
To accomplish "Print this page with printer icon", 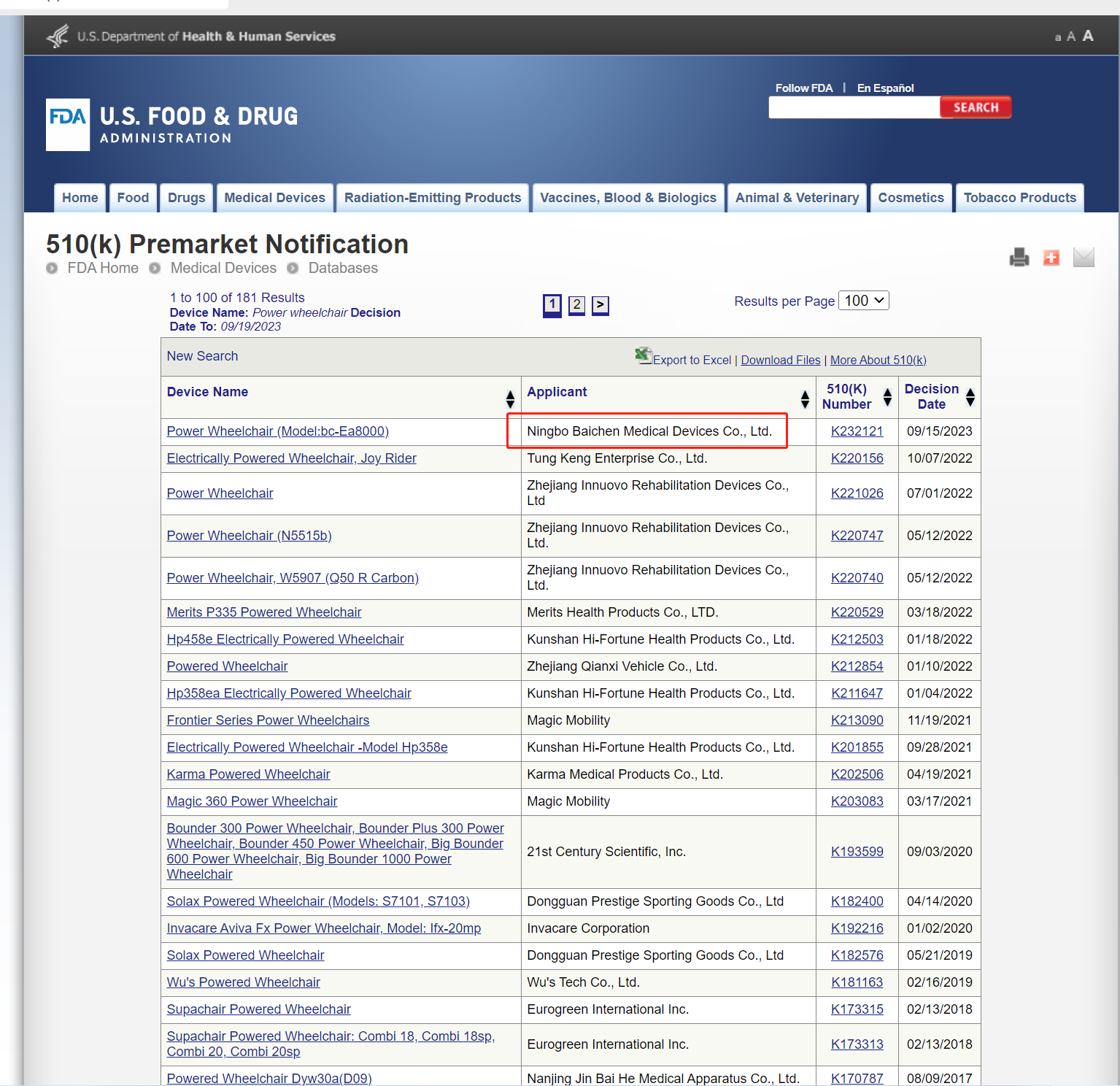I will 1019,257.
